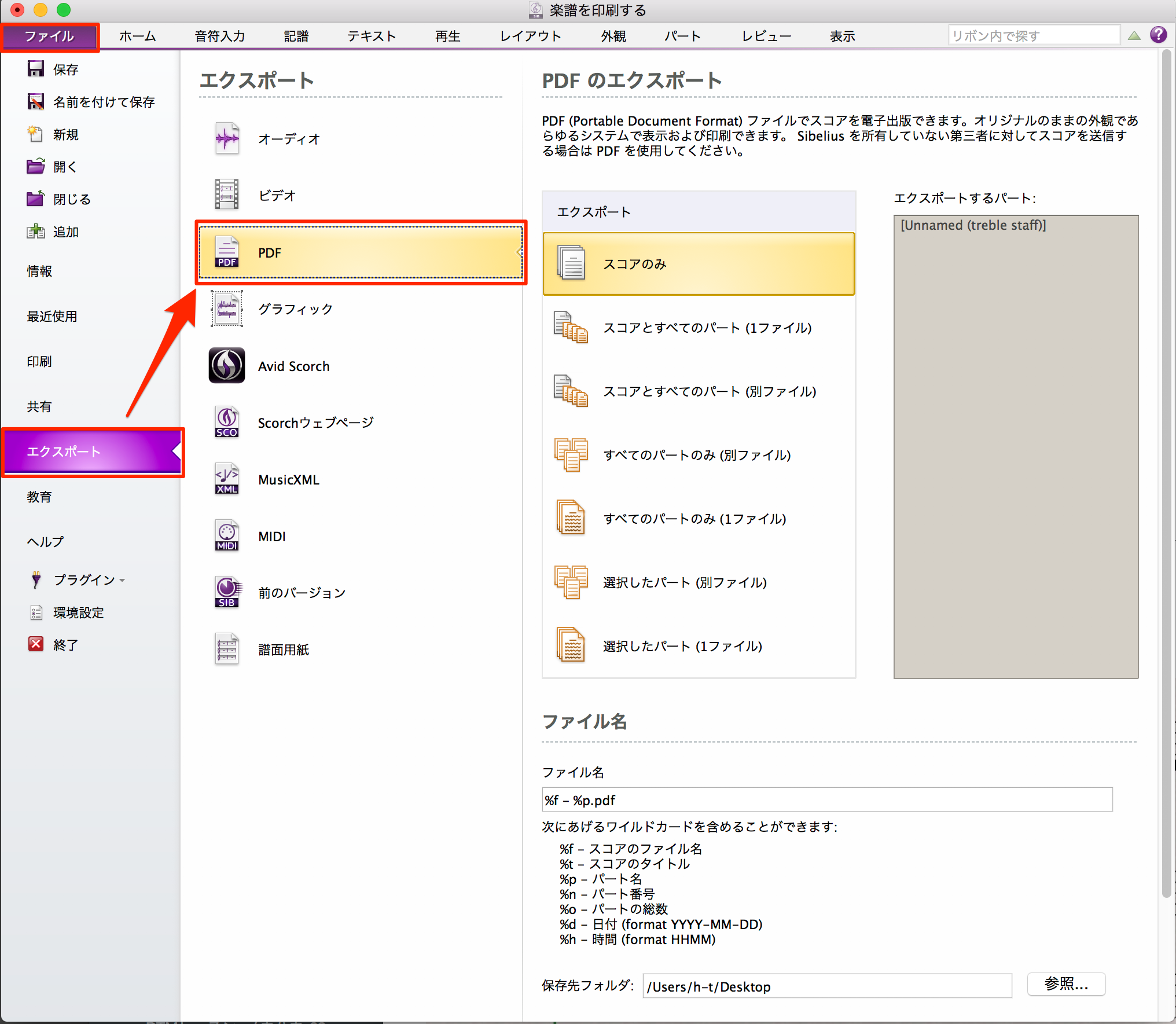Select the MusicXML export icon
The width and height of the screenshot is (1176, 1024).
(x=227, y=479)
